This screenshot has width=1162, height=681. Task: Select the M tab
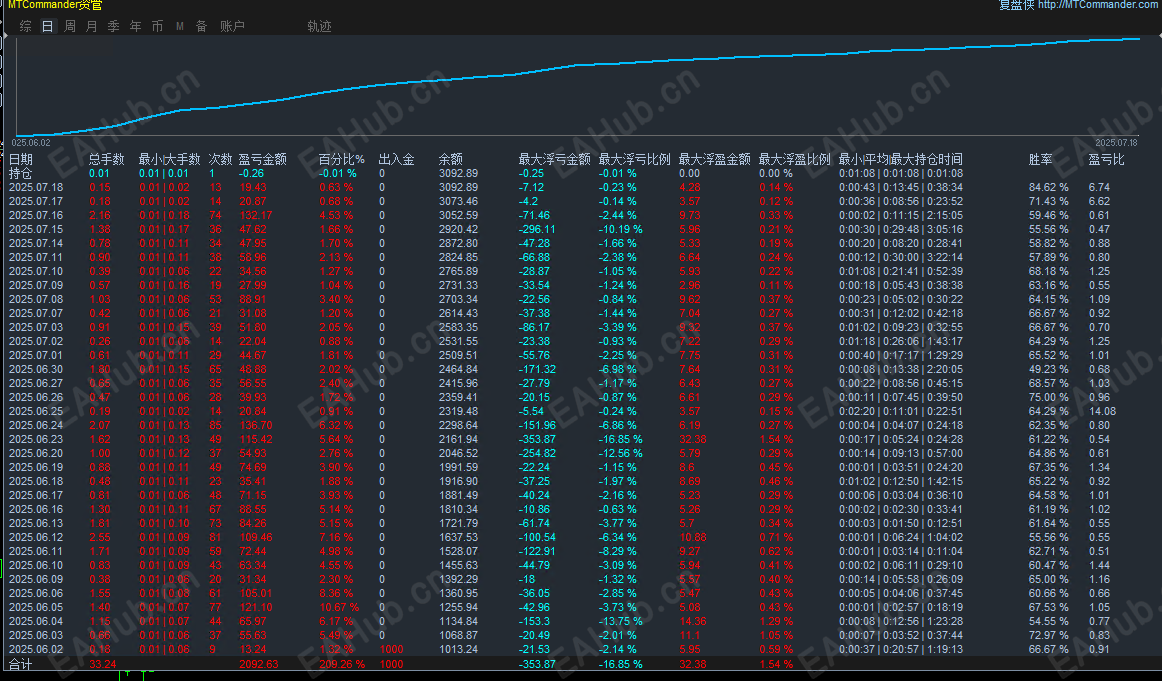[x=180, y=26]
